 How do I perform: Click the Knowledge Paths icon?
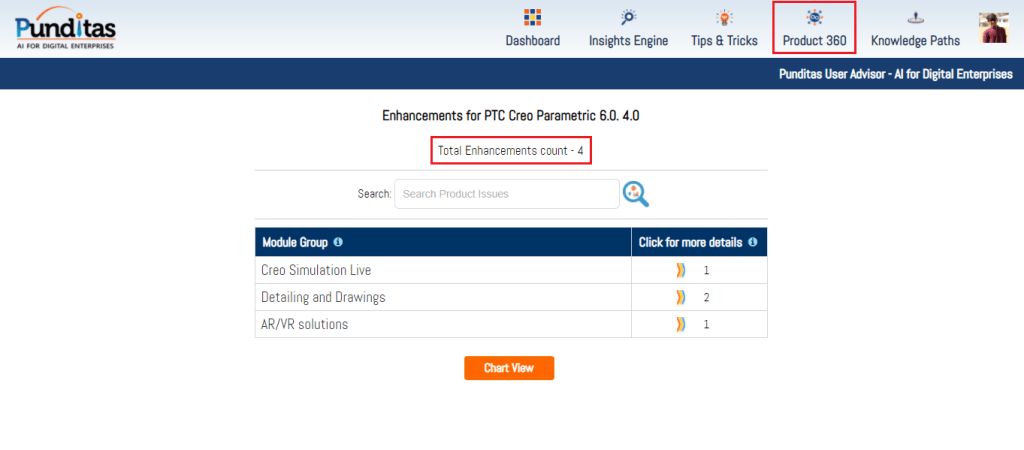pos(915,18)
